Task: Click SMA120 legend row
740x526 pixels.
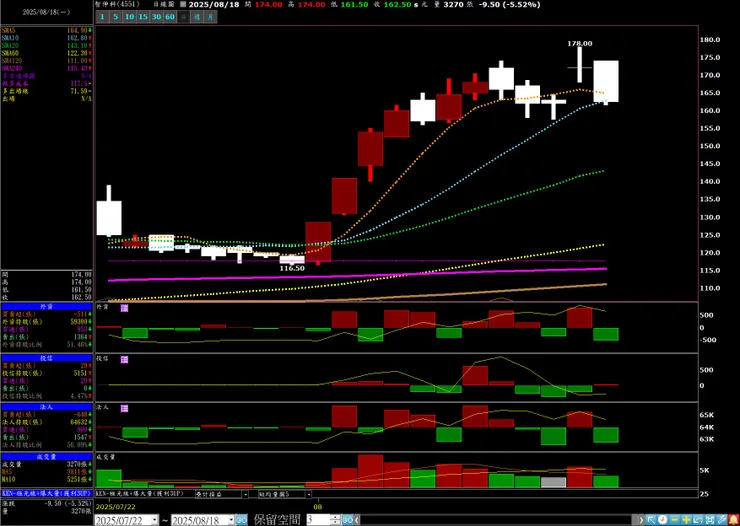Action: (47, 60)
